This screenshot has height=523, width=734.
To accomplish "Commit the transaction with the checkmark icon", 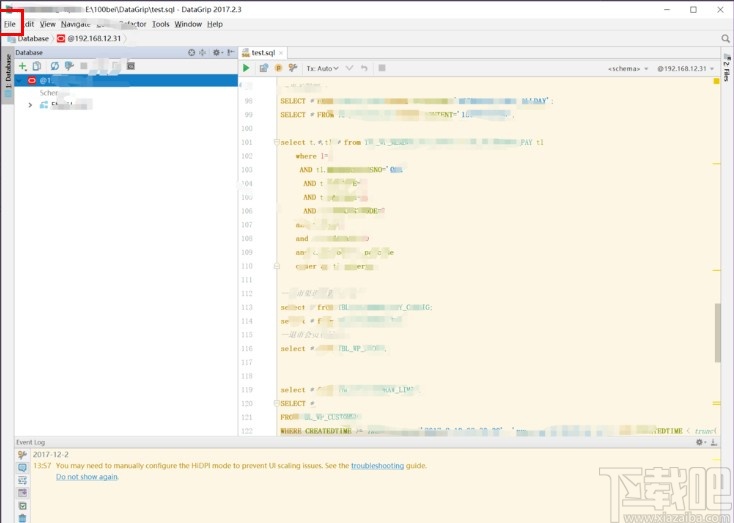I will tap(349, 68).
